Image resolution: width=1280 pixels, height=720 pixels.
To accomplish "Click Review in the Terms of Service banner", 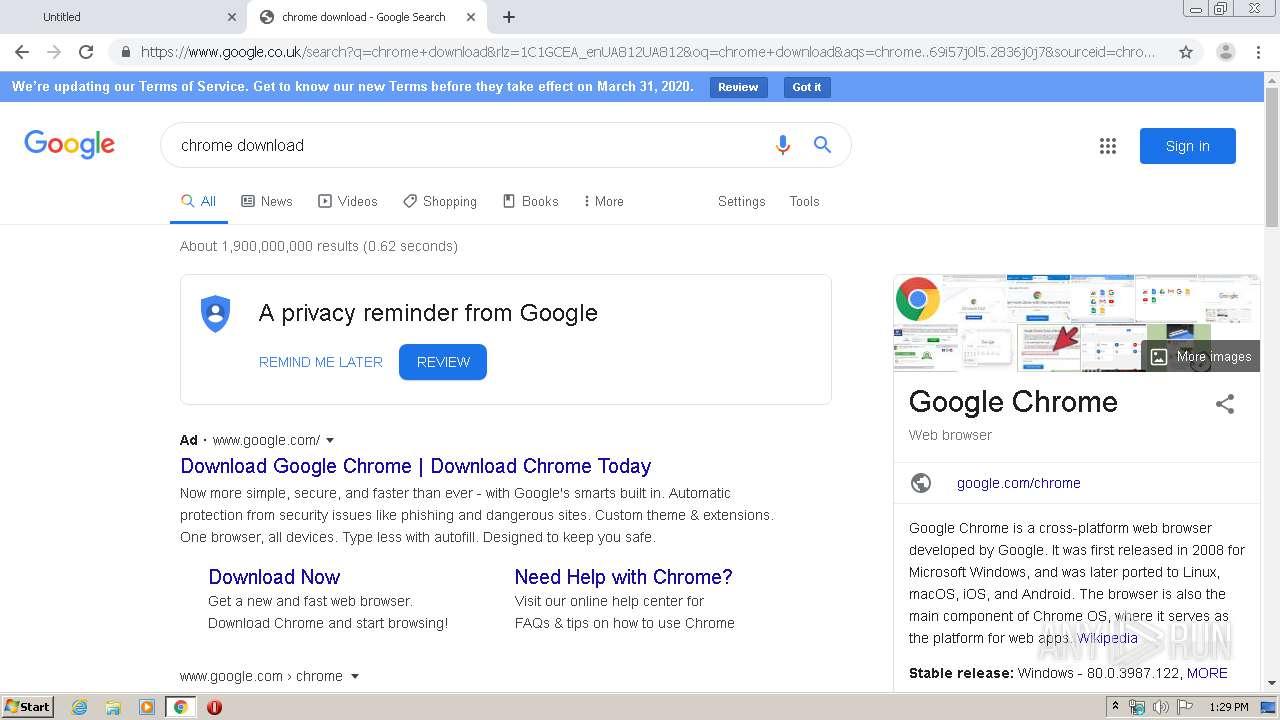I will click(x=738, y=87).
